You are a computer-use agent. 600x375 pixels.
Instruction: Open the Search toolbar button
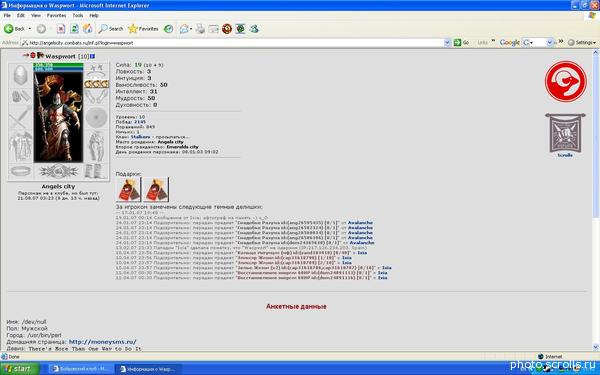[x=111, y=29]
